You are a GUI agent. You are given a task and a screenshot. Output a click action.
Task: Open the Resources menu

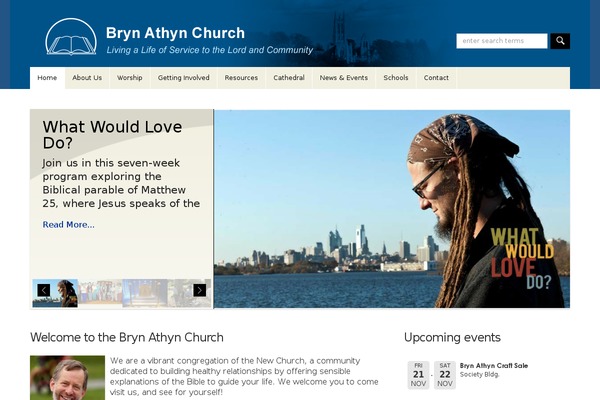click(x=241, y=78)
